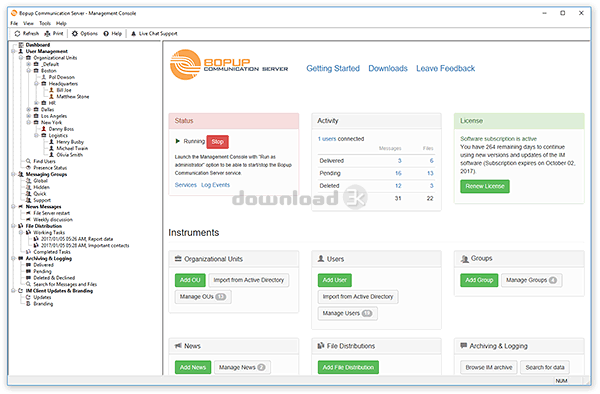This screenshot has width=600, height=394.
Task: Select user Pol Dowson icon
Action: click(44, 77)
